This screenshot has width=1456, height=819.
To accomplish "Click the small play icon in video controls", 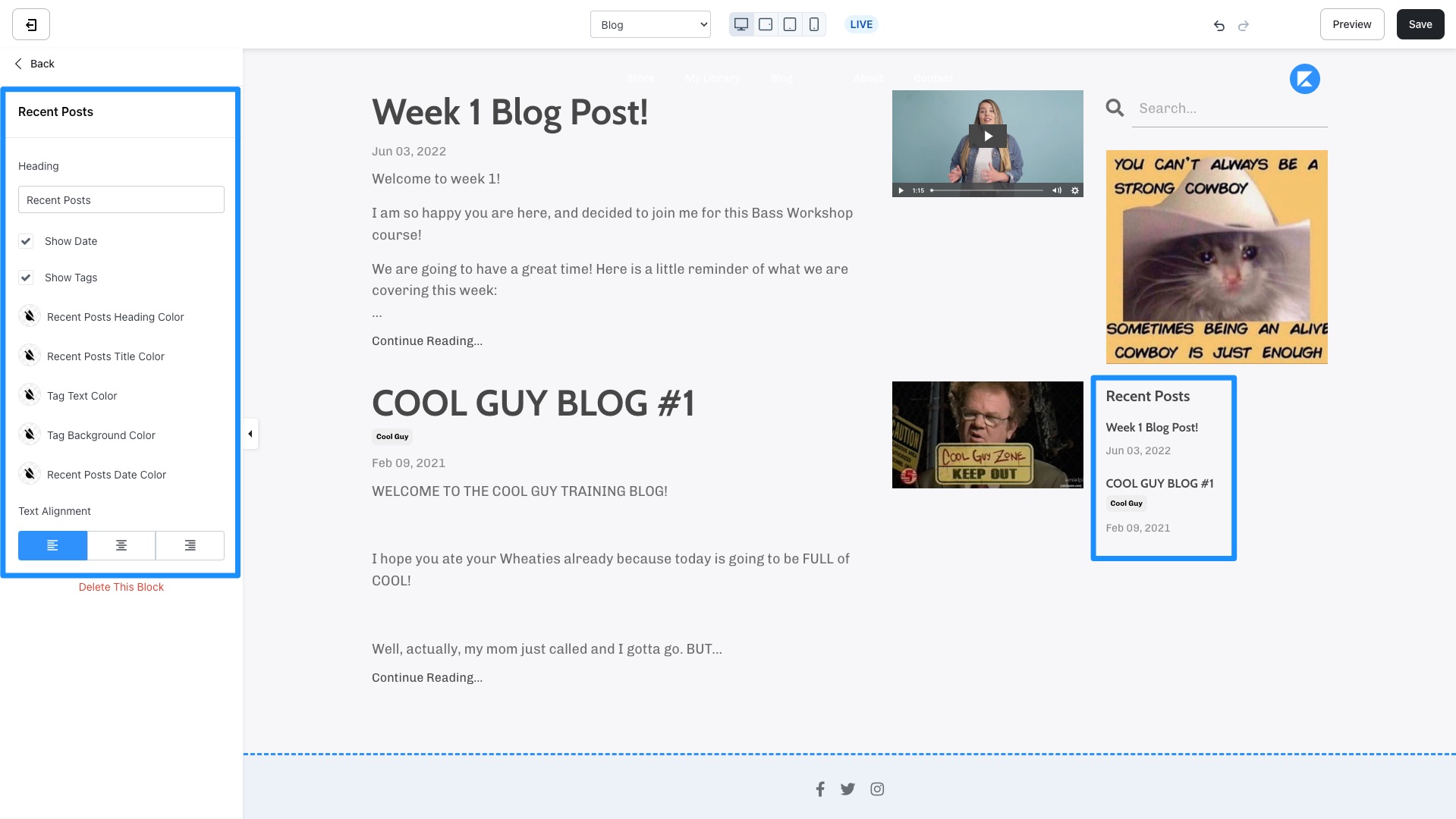I will [x=901, y=190].
